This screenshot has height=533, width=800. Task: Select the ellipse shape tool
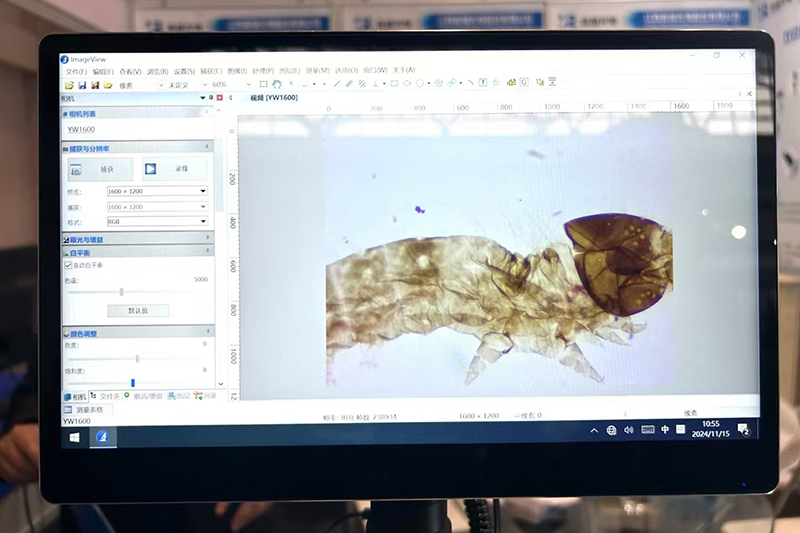click(x=418, y=84)
